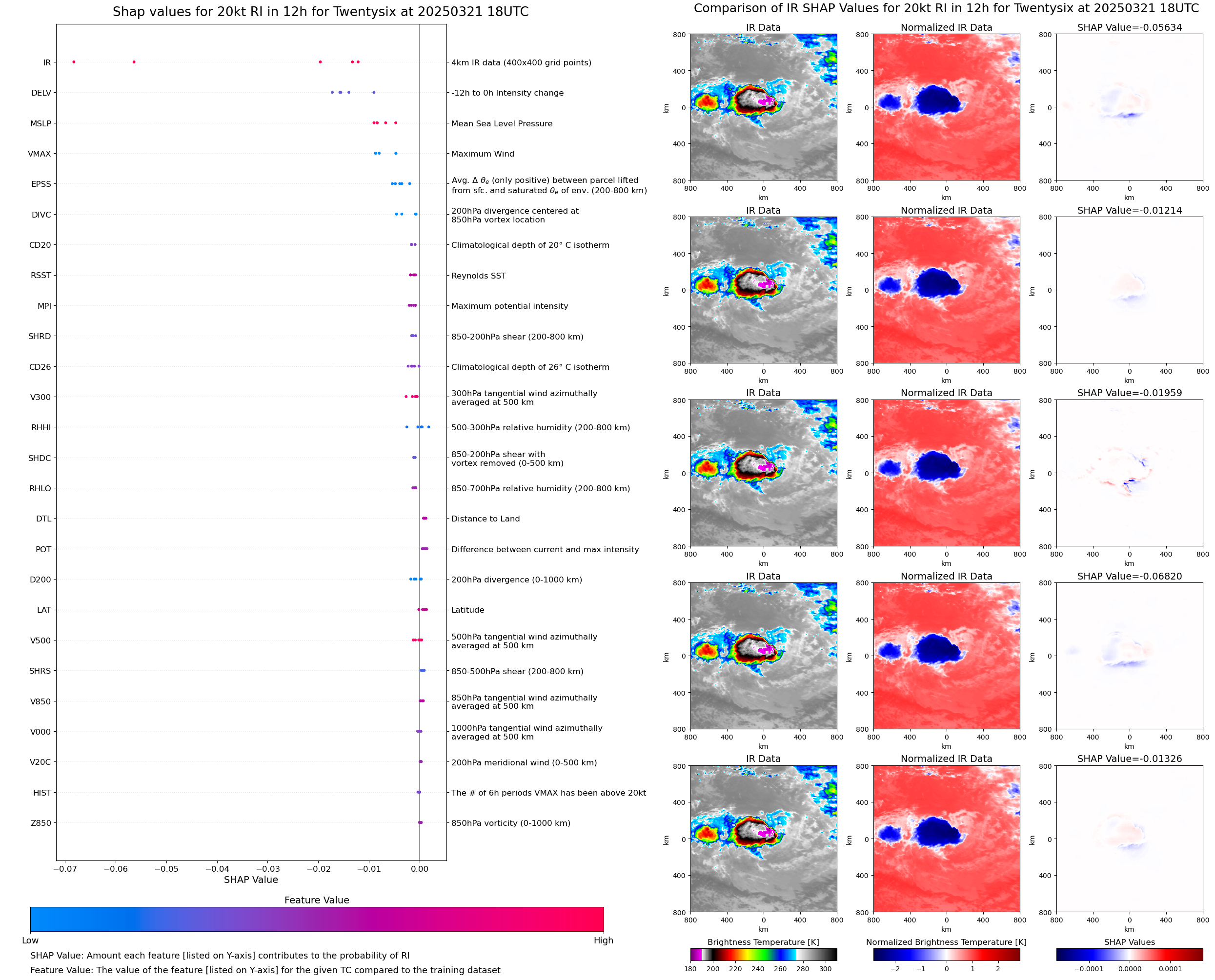Click the SHAP Value=-0.06820 map

pos(1129,656)
